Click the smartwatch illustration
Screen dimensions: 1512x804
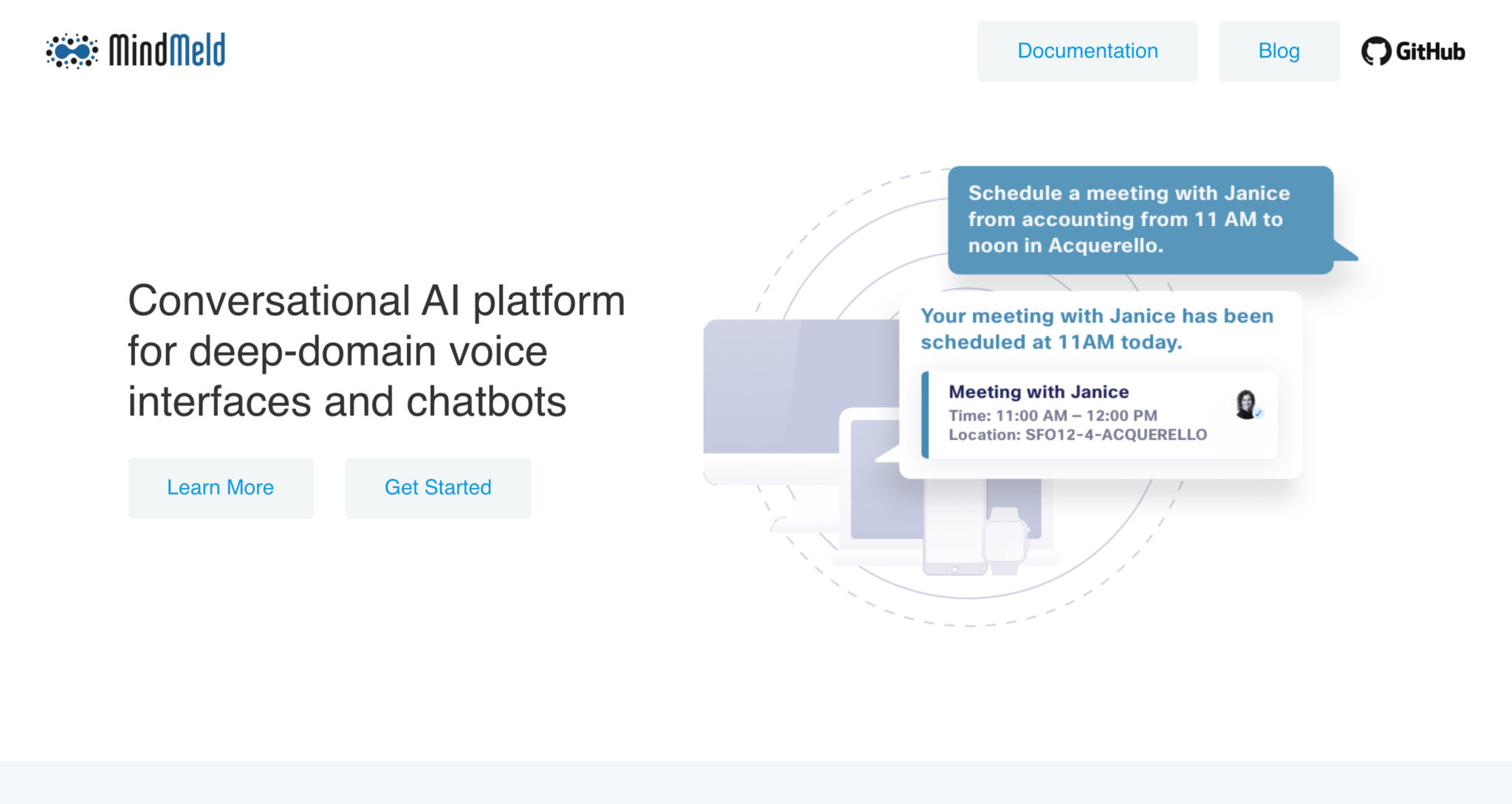coord(1006,541)
